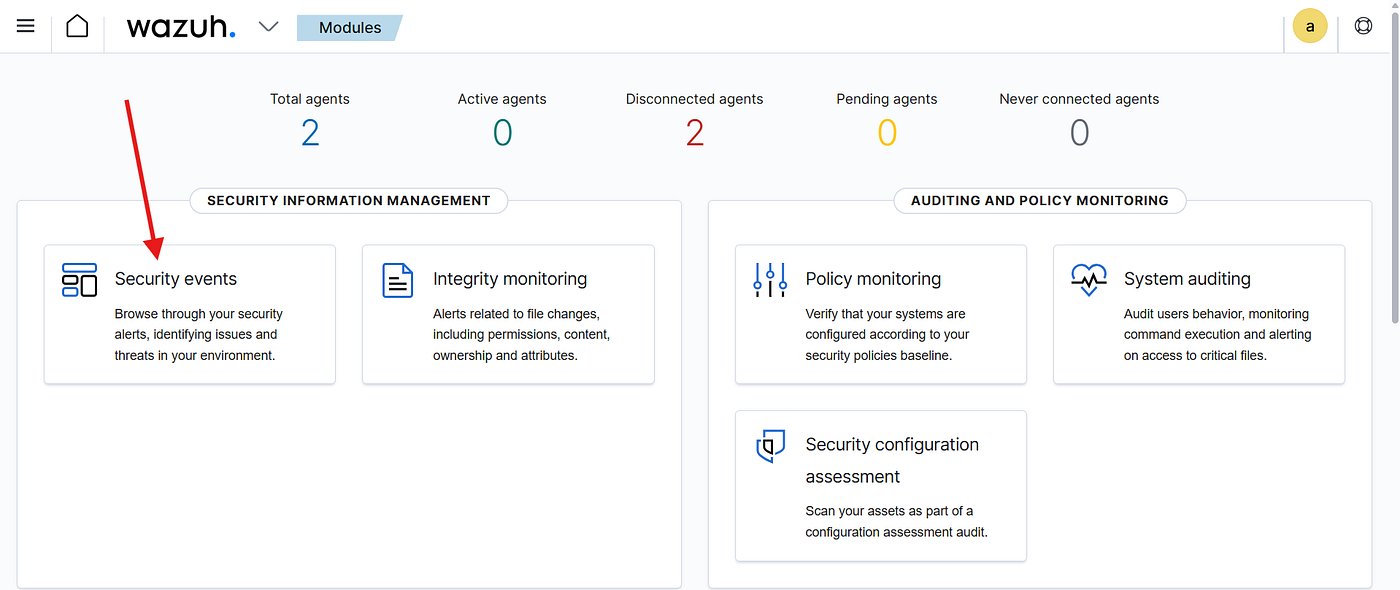Click the Disconnected agents count 2

[695, 133]
